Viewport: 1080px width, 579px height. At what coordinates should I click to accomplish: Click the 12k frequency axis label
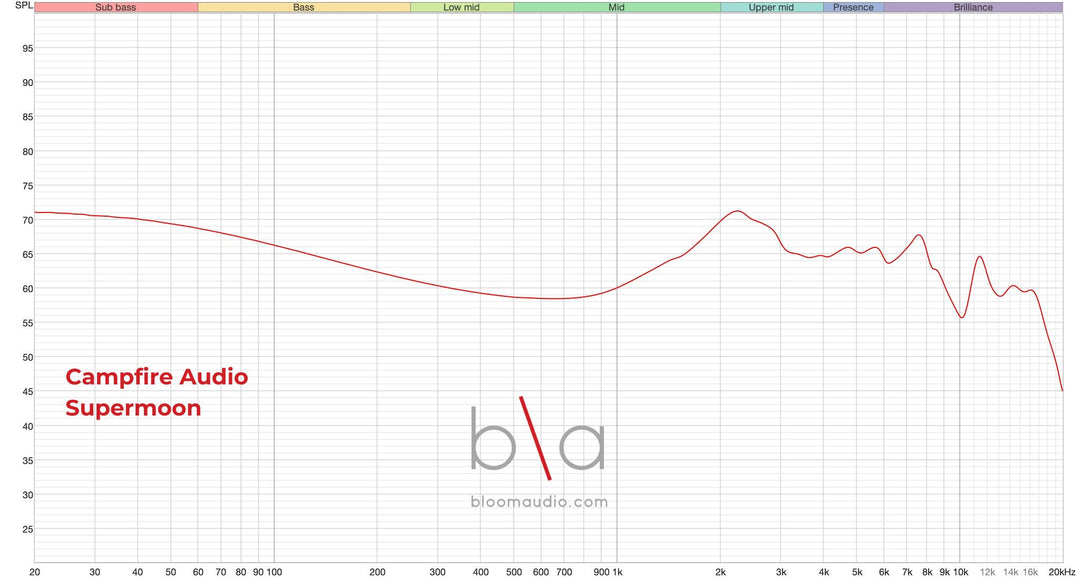click(988, 572)
